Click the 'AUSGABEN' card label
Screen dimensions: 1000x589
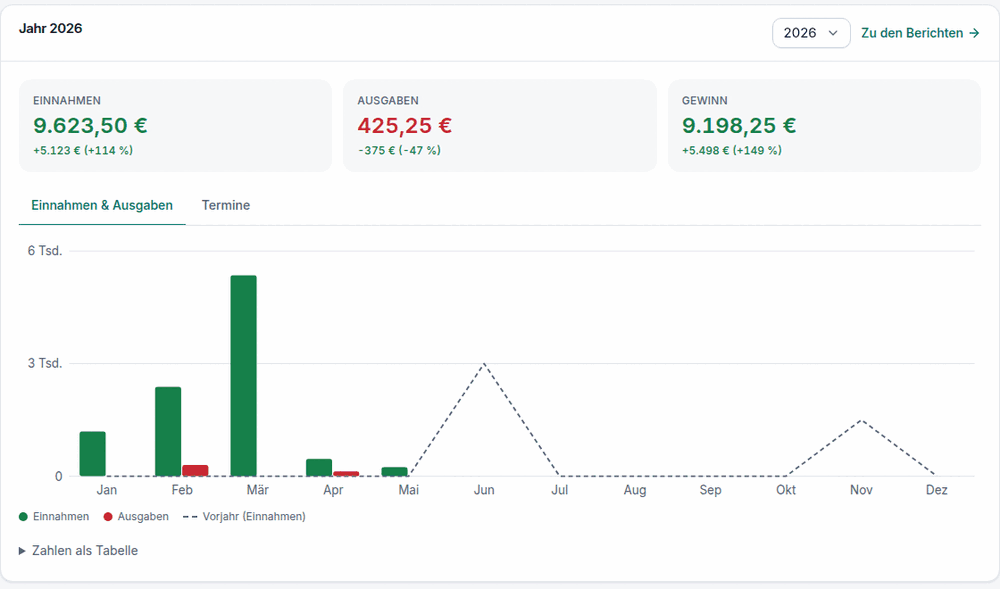388,101
